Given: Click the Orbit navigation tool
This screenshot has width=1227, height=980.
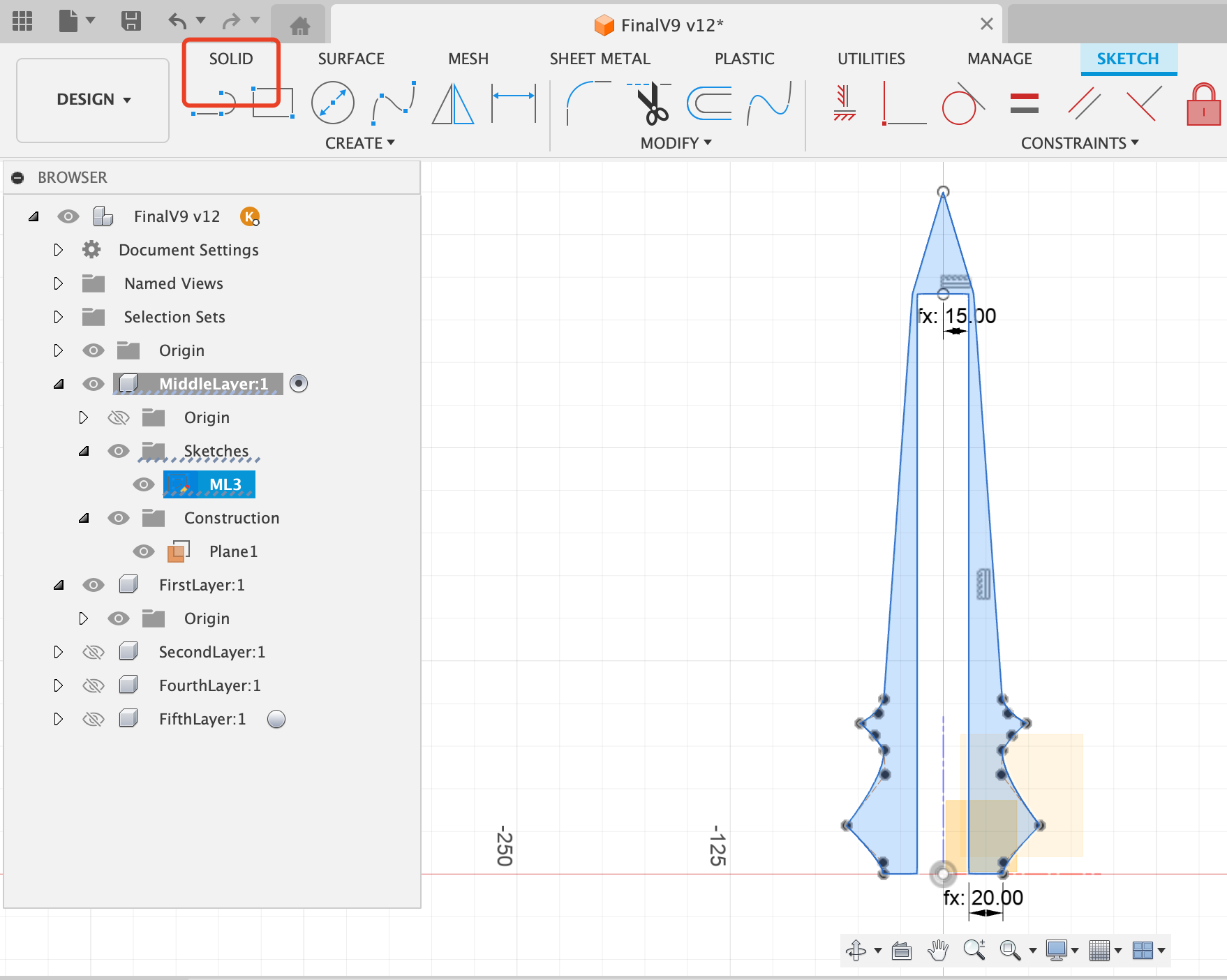Looking at the screenshot, I should click(856, 950).
